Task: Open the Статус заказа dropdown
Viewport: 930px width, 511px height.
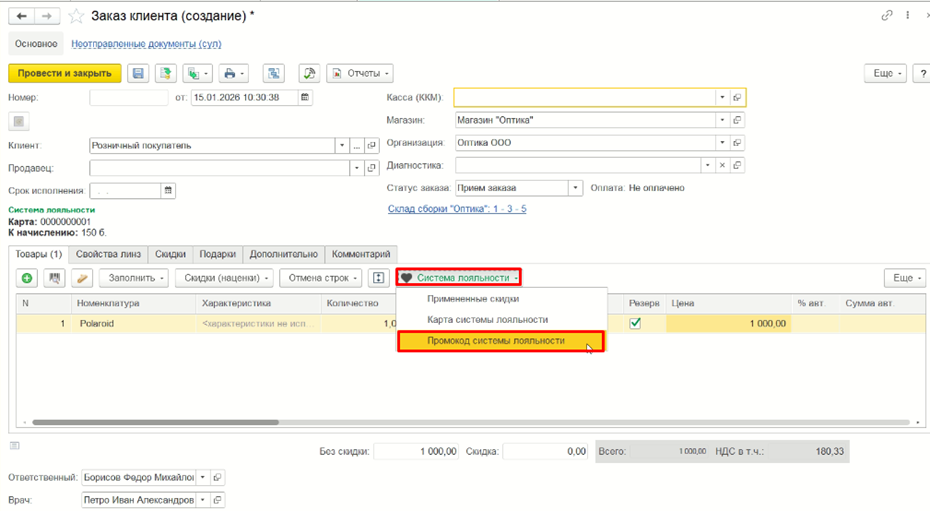Action: 575,188
